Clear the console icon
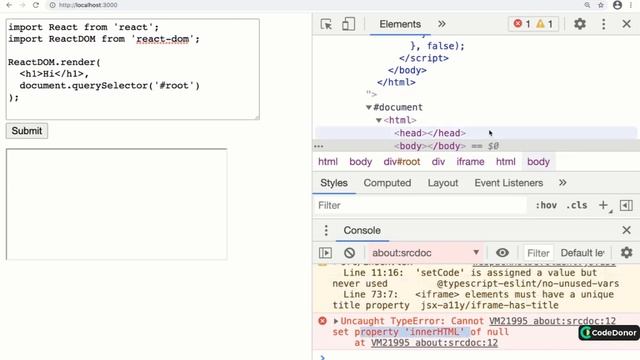 click(349, 253)
